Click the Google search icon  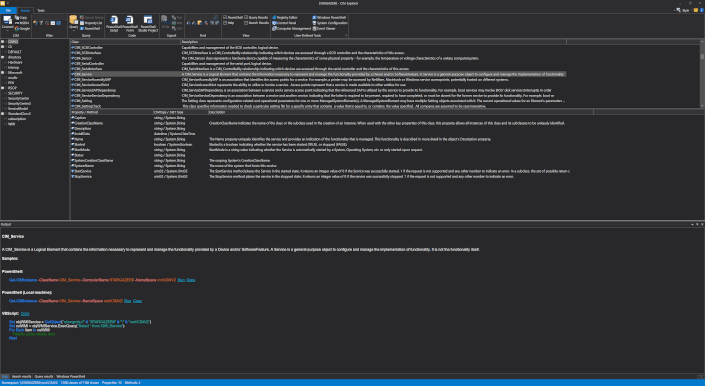click(22, 28)
